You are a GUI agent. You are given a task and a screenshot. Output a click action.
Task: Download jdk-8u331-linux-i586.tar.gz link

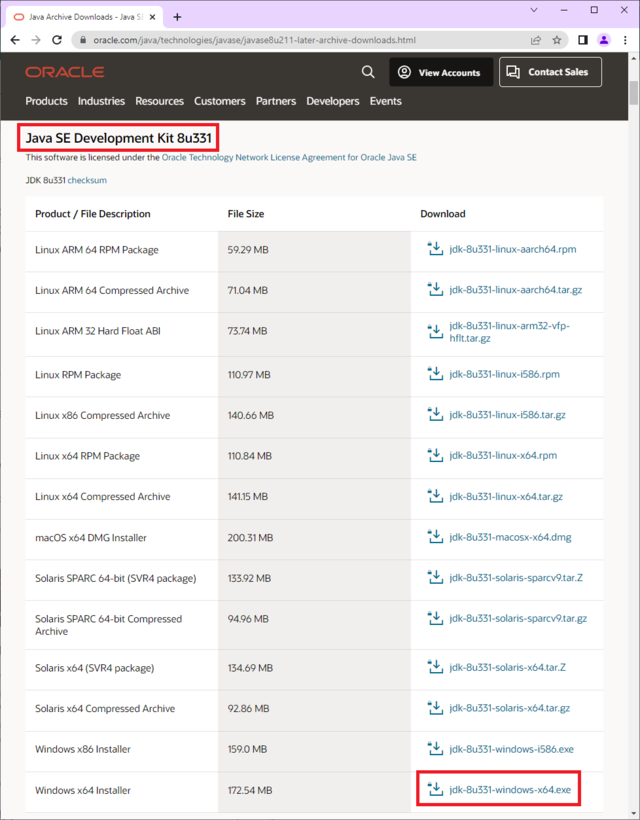pyautogui.click(x=507, y=415)
